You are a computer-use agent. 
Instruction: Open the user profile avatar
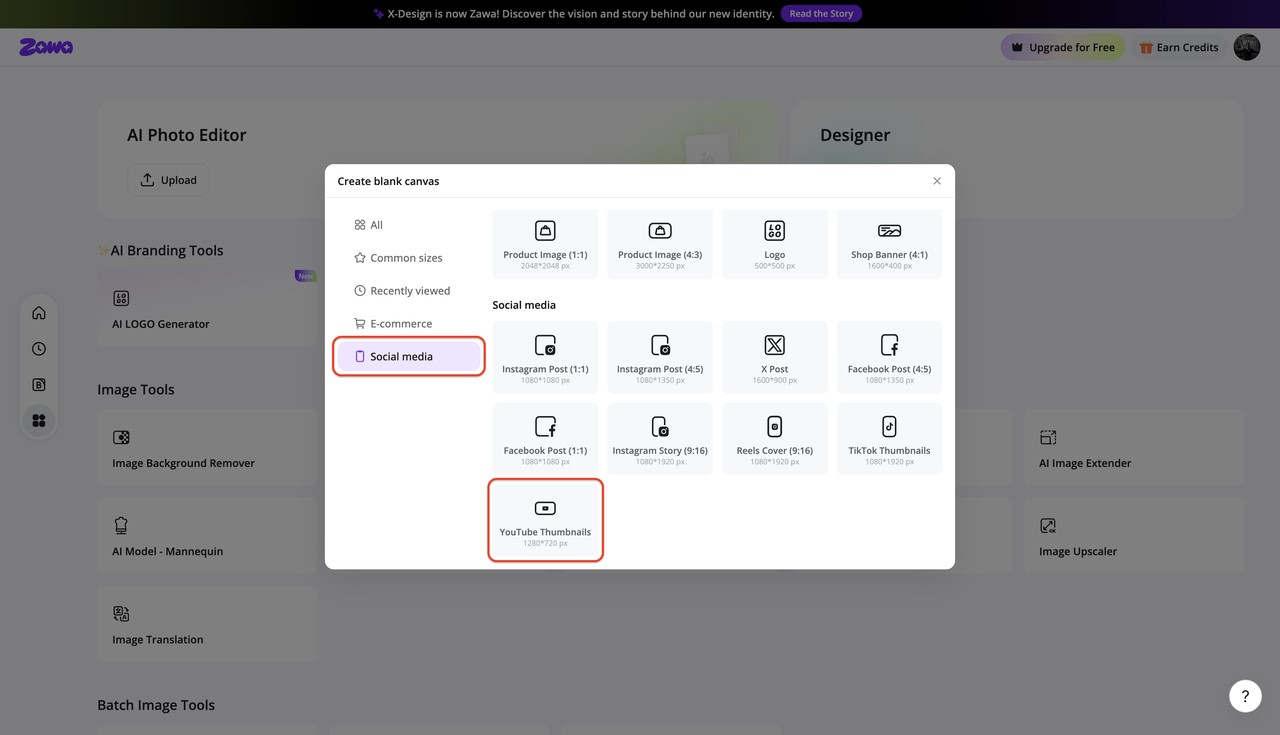point(1247,47)
